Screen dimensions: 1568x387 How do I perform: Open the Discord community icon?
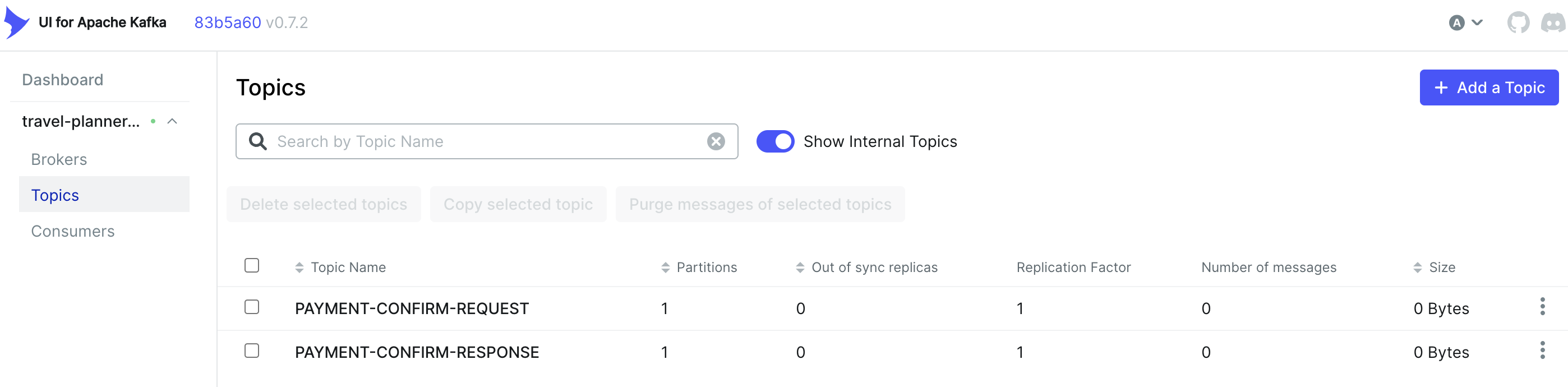[1553, 23]
